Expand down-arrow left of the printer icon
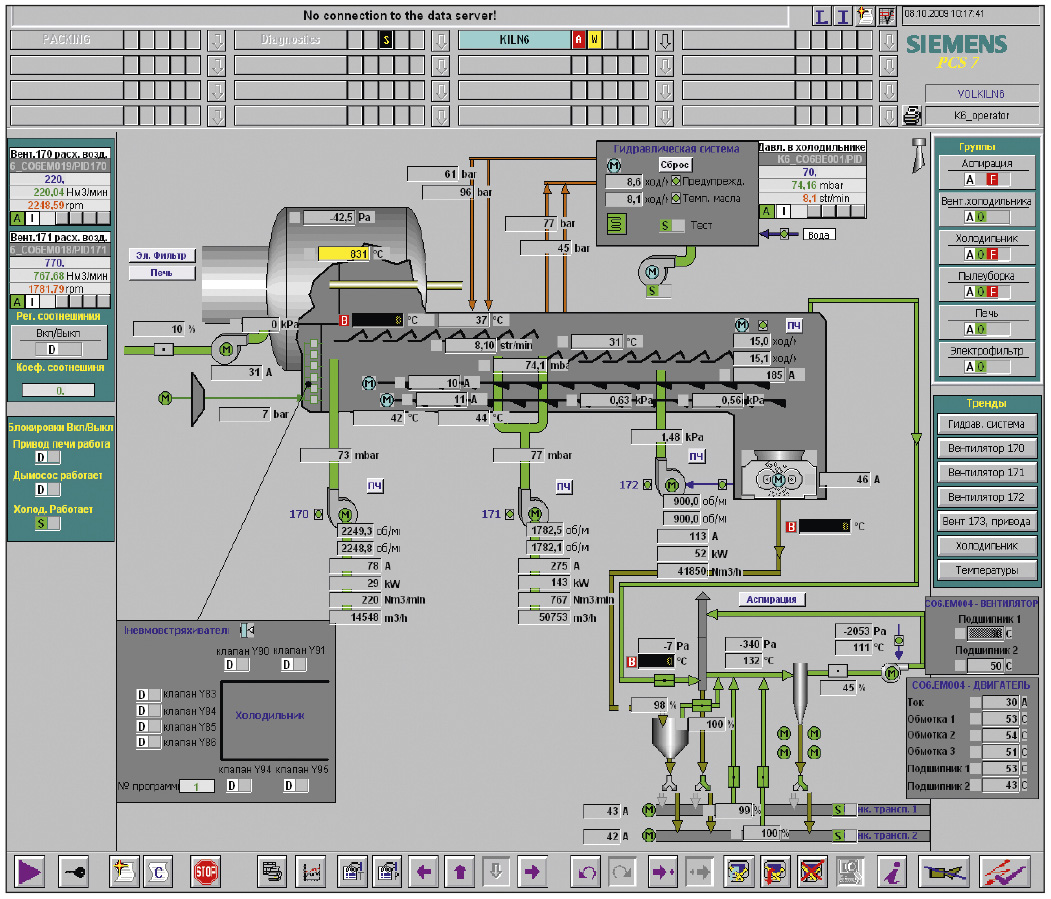 click(888, 116)
